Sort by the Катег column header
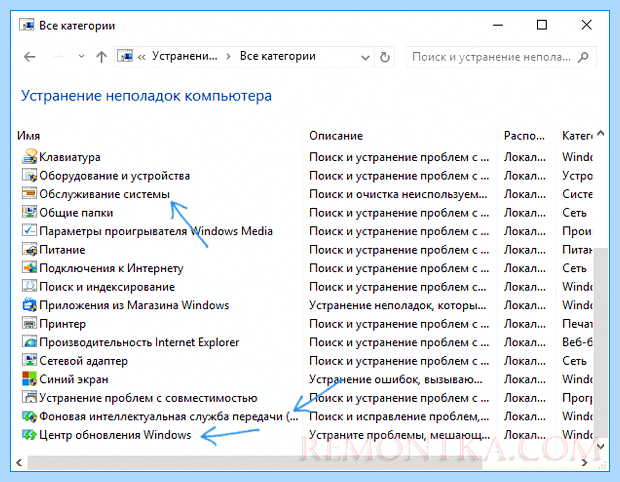The image size is (620, 482). [577, 136]
